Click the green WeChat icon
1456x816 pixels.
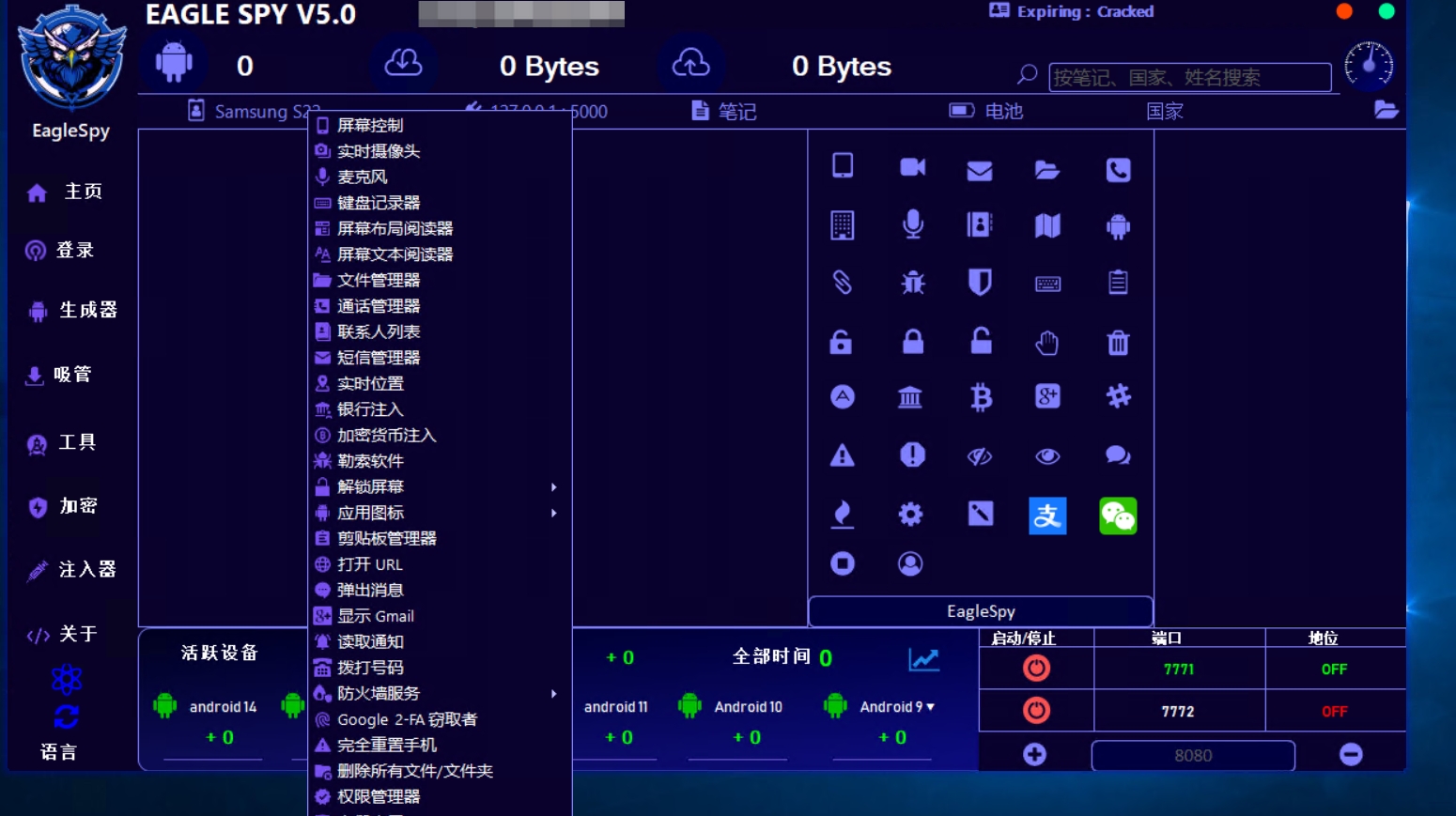[x=1118, y=516]
